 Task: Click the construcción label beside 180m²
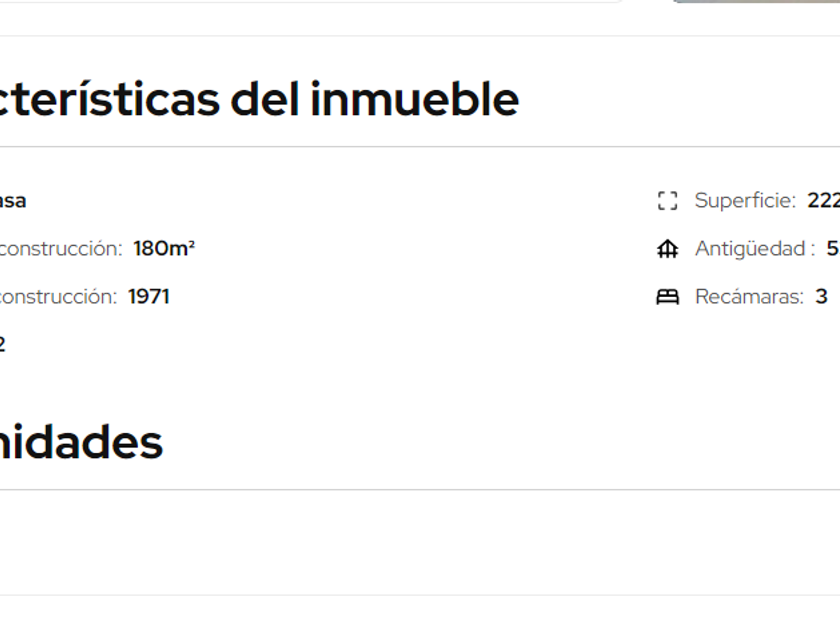click(x=60, y=249)
